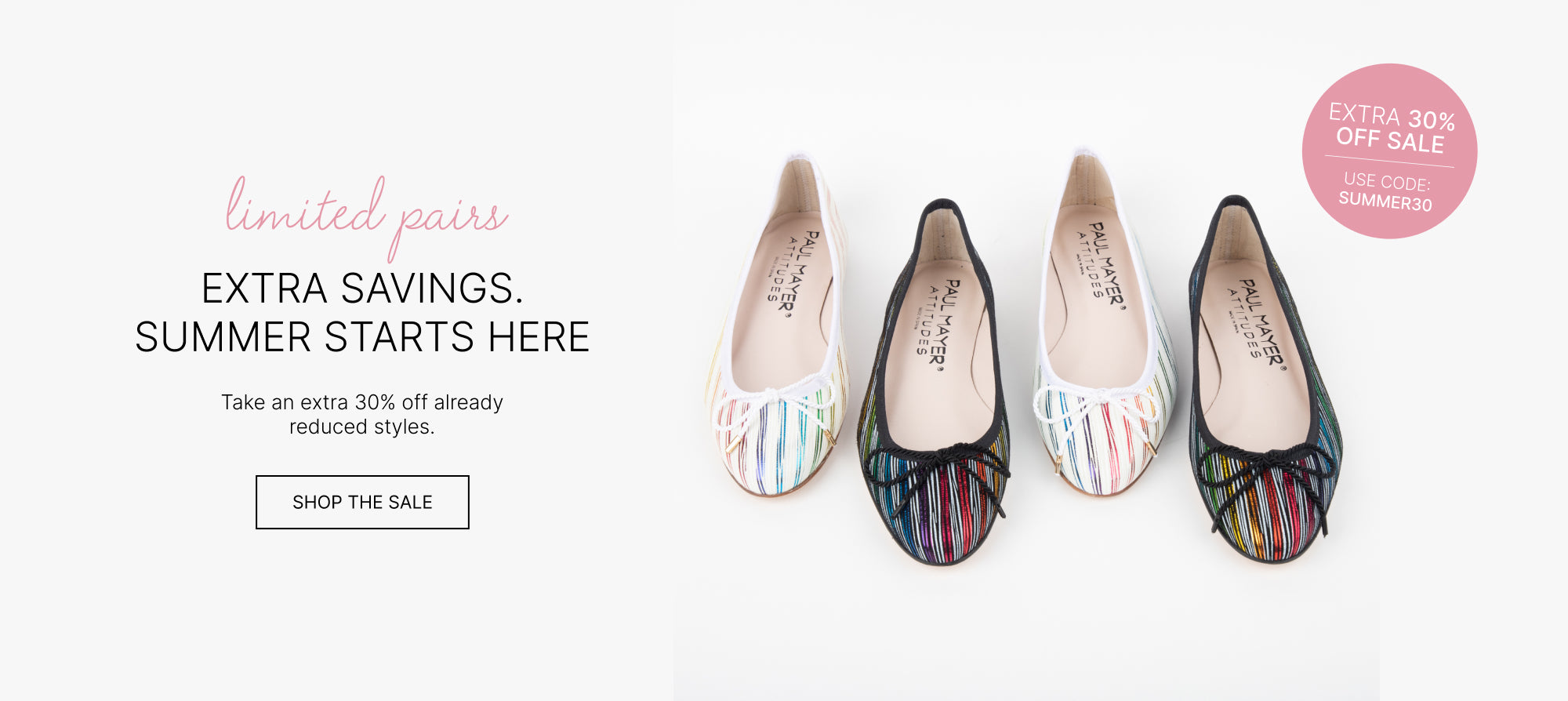Click the pink 'limited pairs' script heading
Image resolution: width=1568 pixels, height=701 pixels.
tap(367, 215)
